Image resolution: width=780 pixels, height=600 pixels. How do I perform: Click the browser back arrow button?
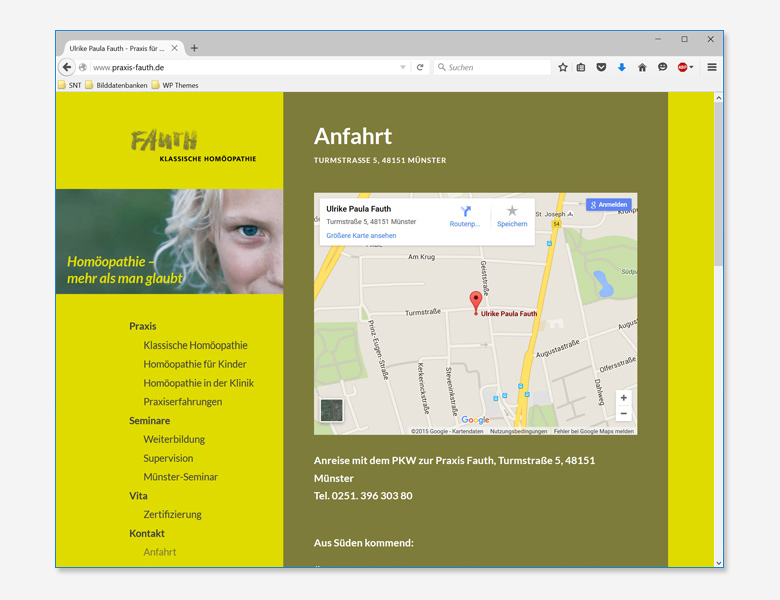(x=67, y=67)
